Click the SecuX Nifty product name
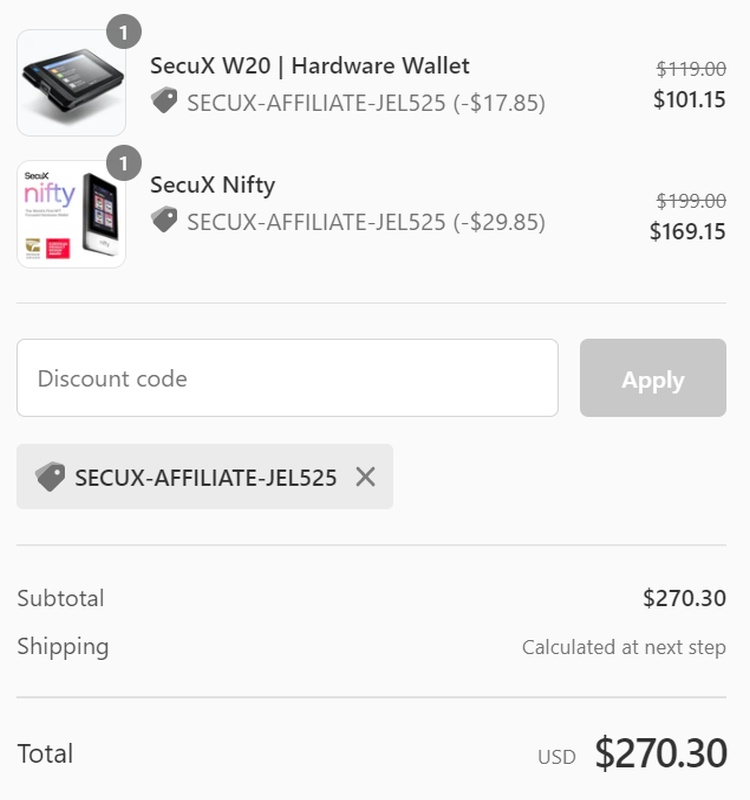Viewport: 750px width, 800px height. coord(213,185)
